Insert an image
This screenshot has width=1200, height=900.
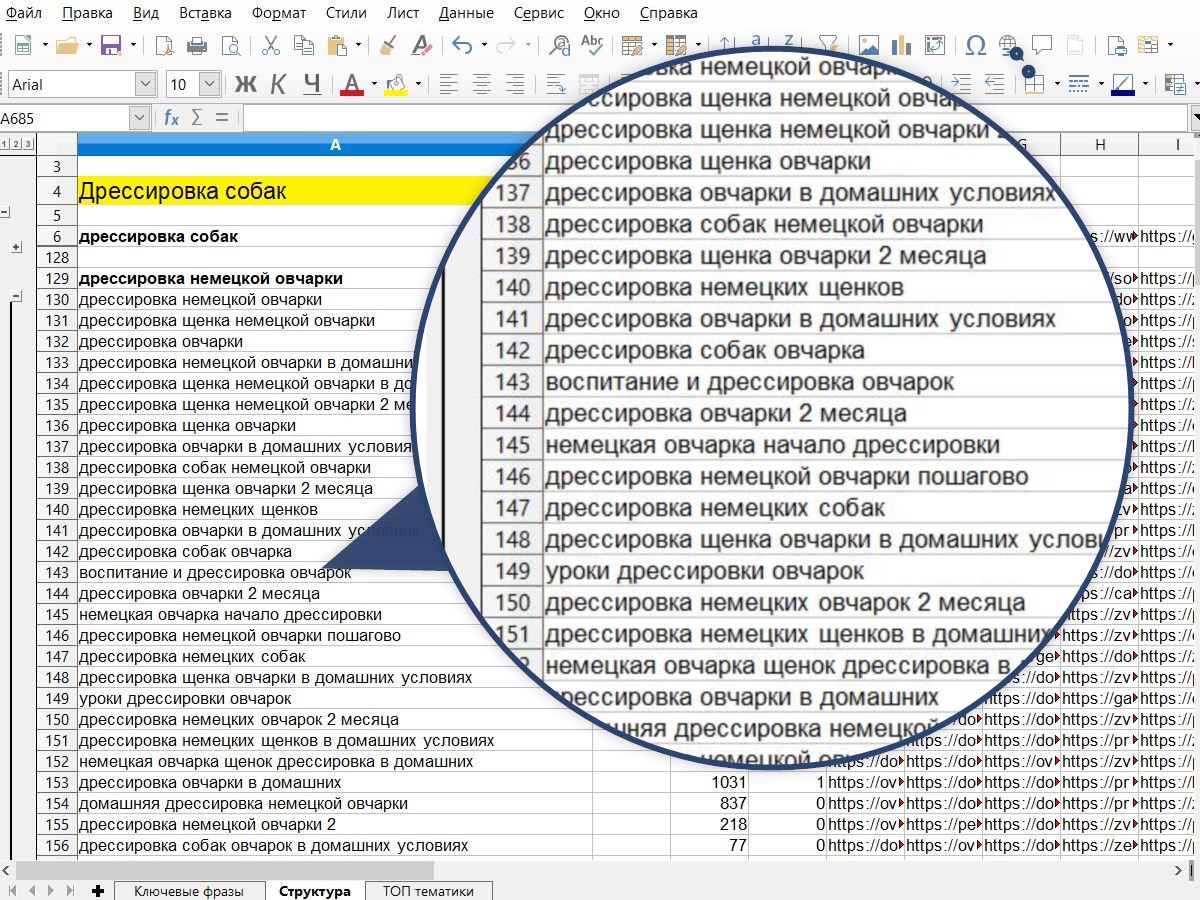[869, 45]
